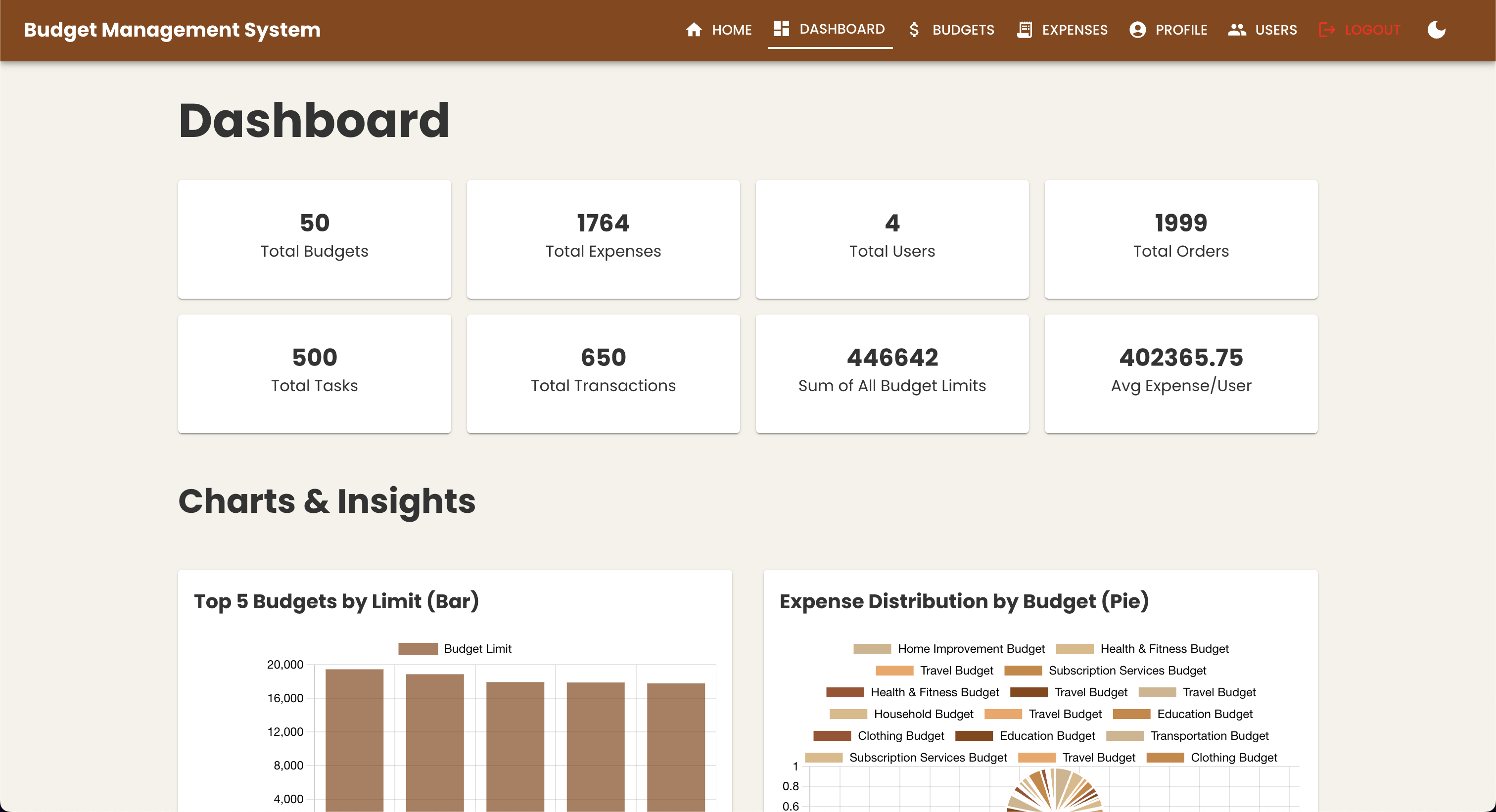Click the Profile person-circle icon

tap(1138, 30)
